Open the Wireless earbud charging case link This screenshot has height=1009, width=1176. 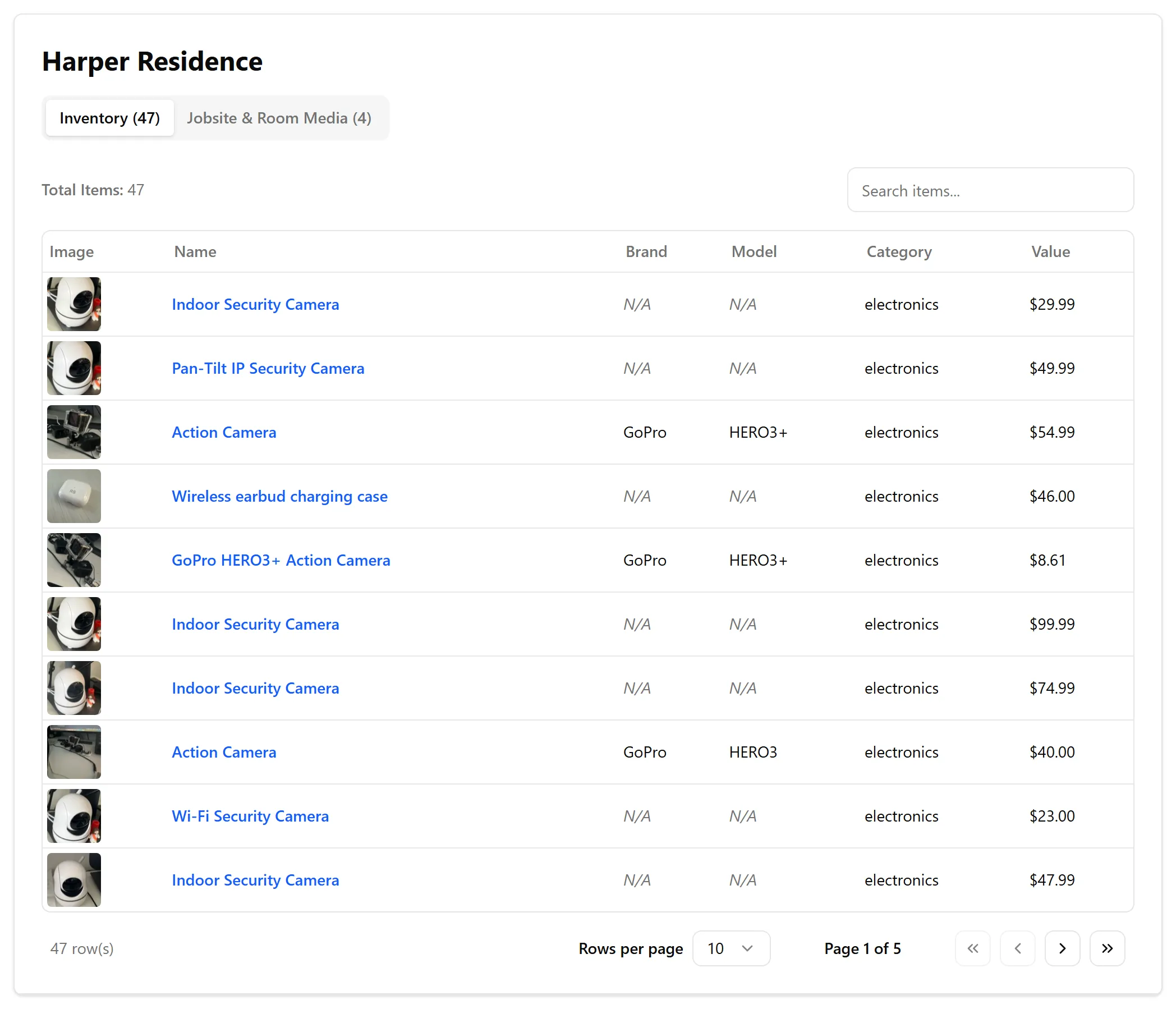tap(280, 496)
